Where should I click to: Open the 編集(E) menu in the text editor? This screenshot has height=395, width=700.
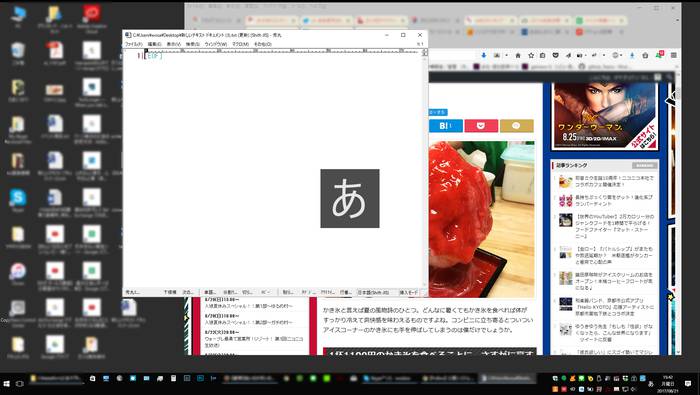154,44
